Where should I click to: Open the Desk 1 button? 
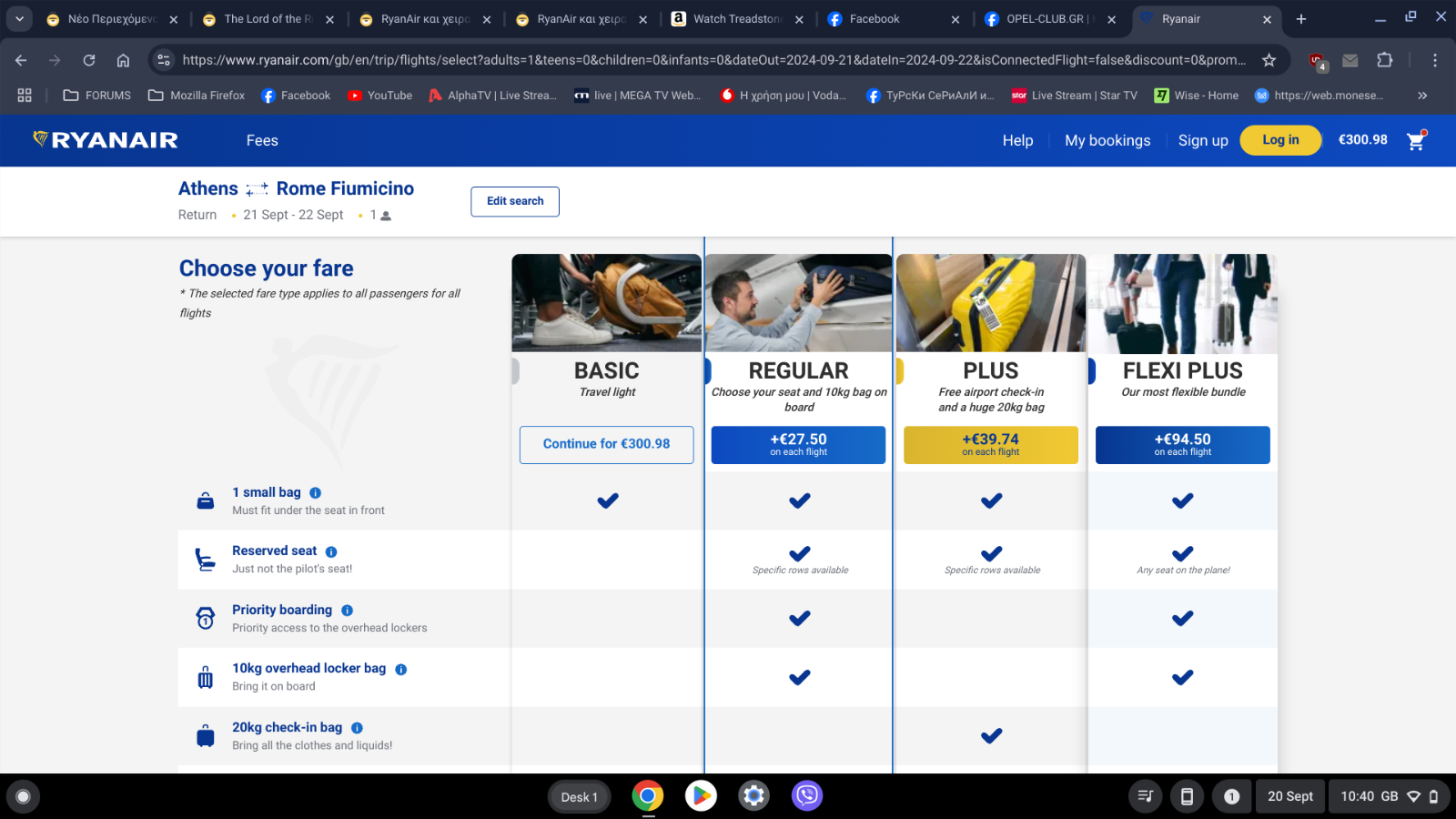[x=579, y=797]
